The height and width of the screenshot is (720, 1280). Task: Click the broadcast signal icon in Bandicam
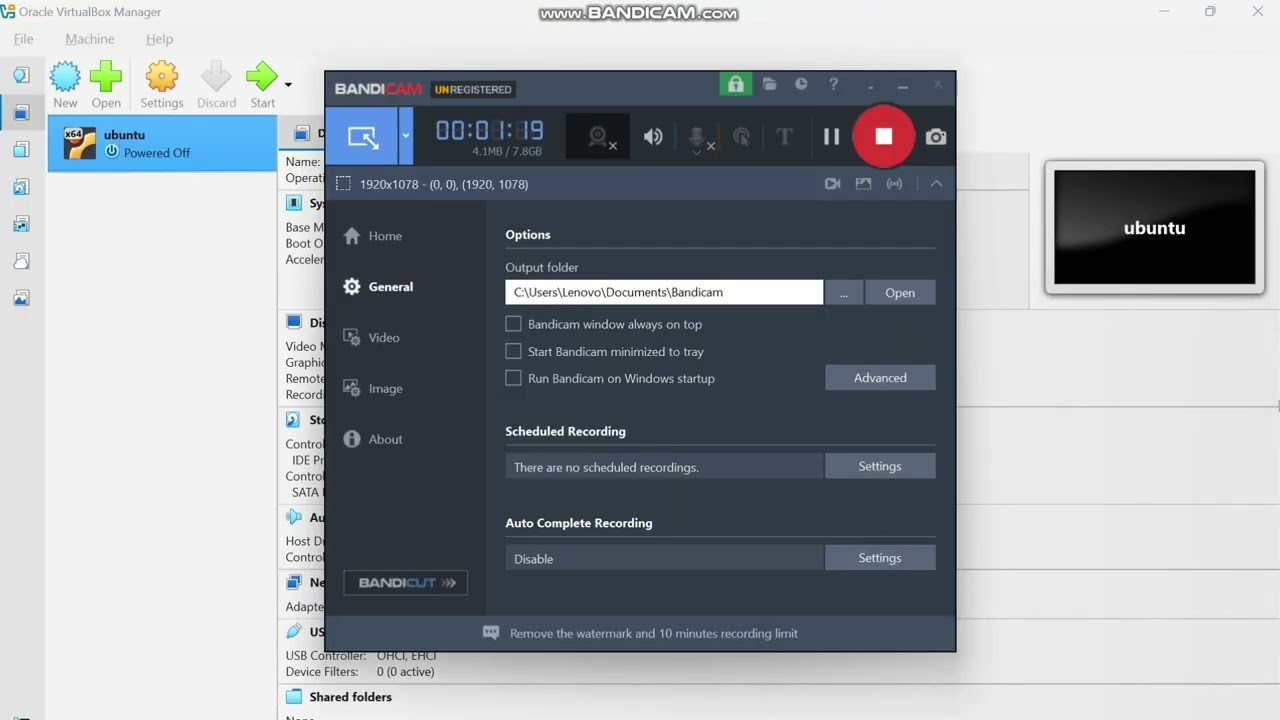pos(894,184)
